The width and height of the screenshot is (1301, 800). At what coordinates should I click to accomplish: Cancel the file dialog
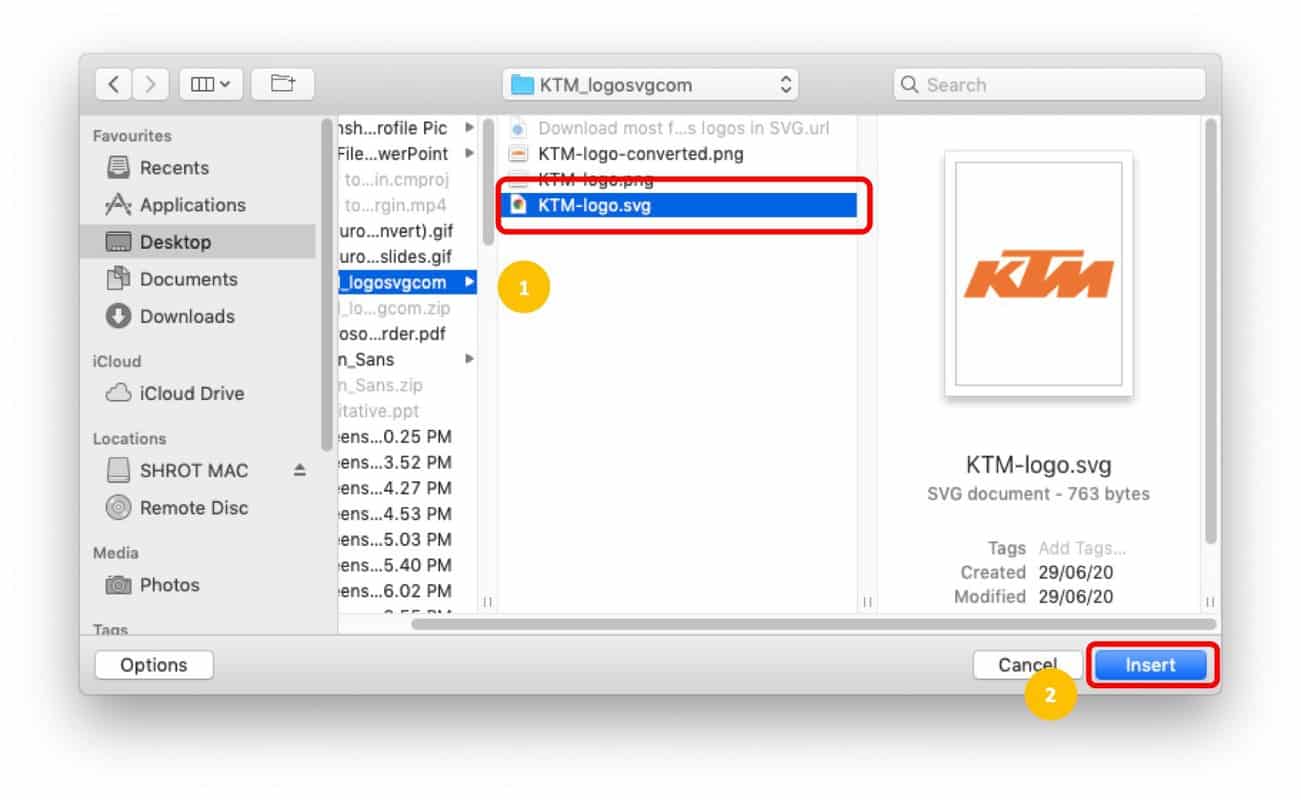tap(1026, 664)
